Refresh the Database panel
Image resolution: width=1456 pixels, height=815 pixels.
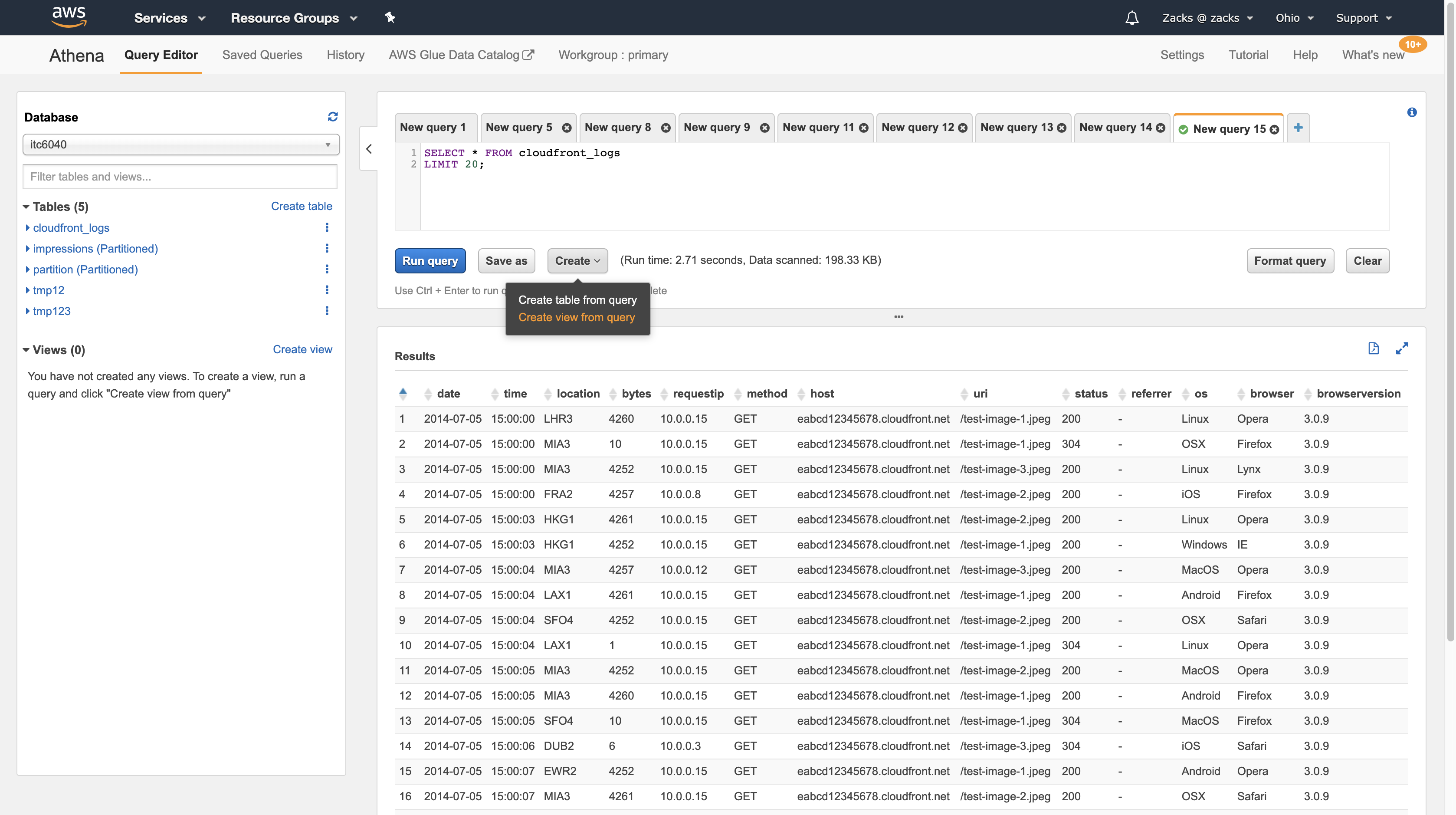click(x=332, y=116)
